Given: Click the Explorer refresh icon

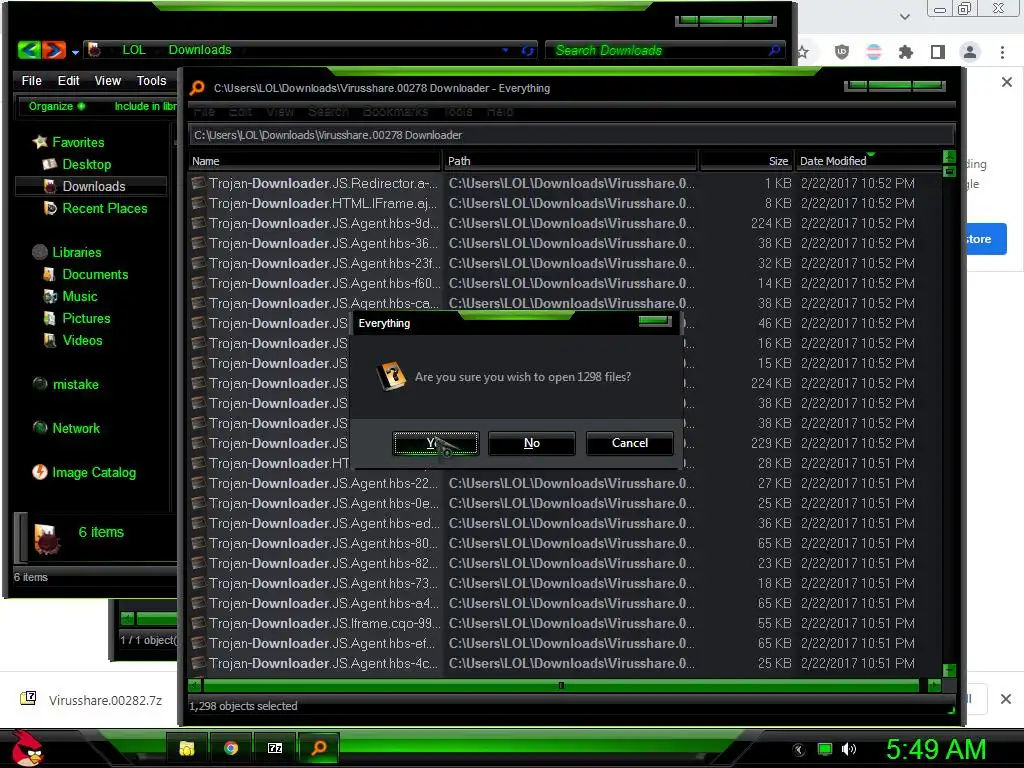Looking at the screenshot, I should coord(528,50).
